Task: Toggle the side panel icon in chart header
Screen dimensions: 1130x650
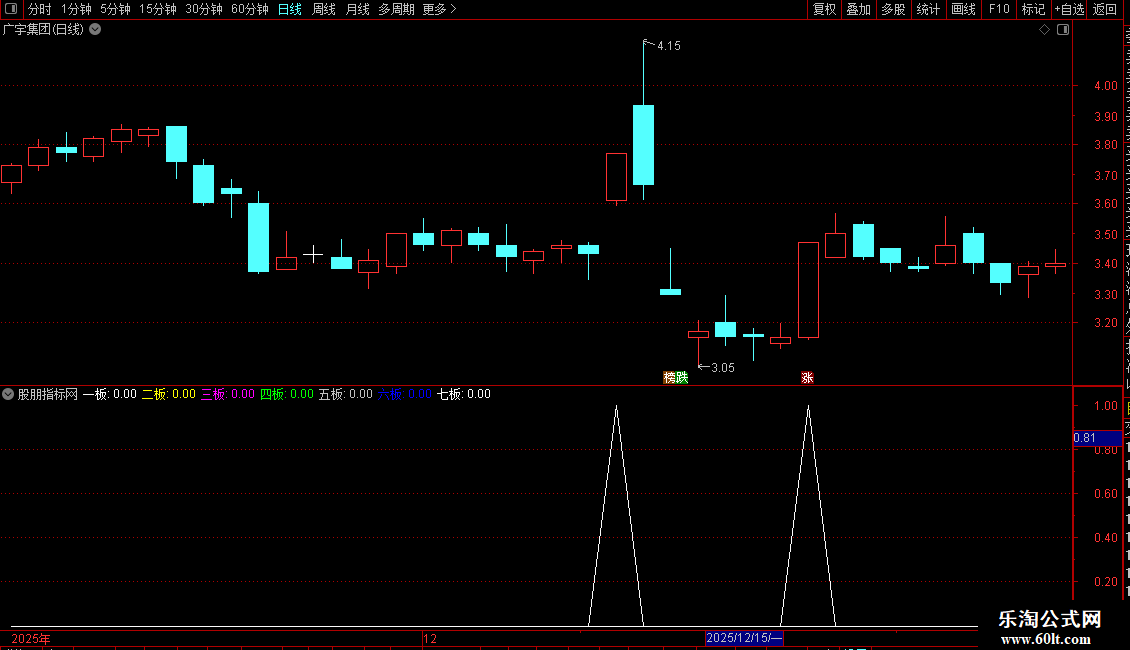Action: (x=1063, y=30)
